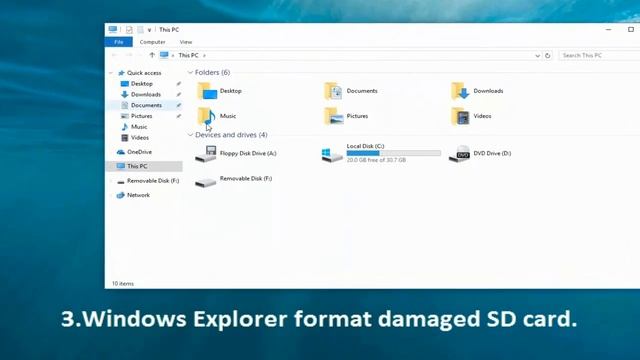Click the pin icon next to Downloads
Viewport: 640px width, 360px height.
pos(178,94)
